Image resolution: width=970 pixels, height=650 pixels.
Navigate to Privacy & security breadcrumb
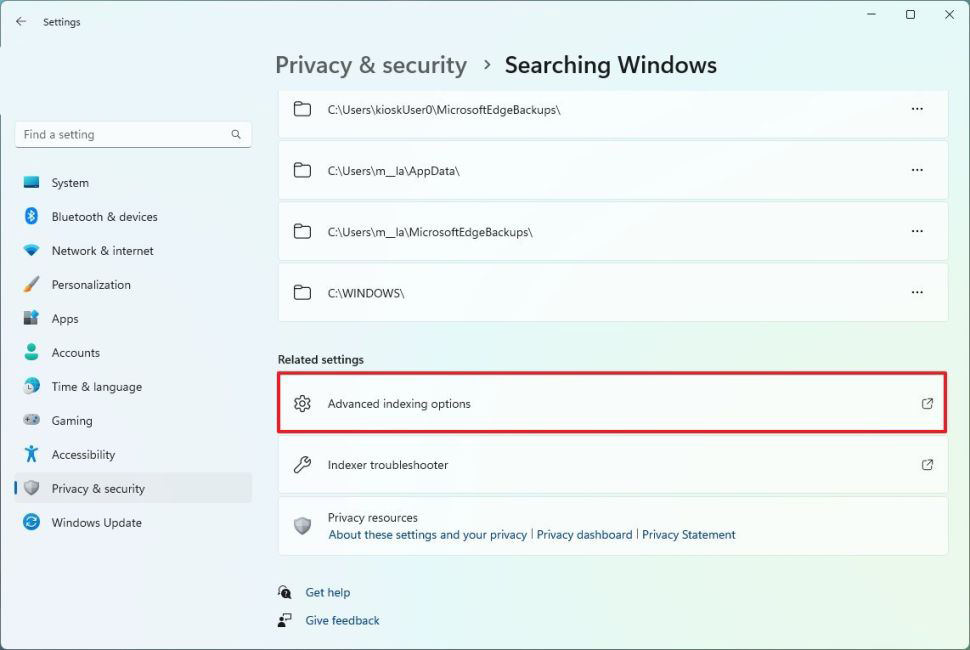tap(371, 66)
